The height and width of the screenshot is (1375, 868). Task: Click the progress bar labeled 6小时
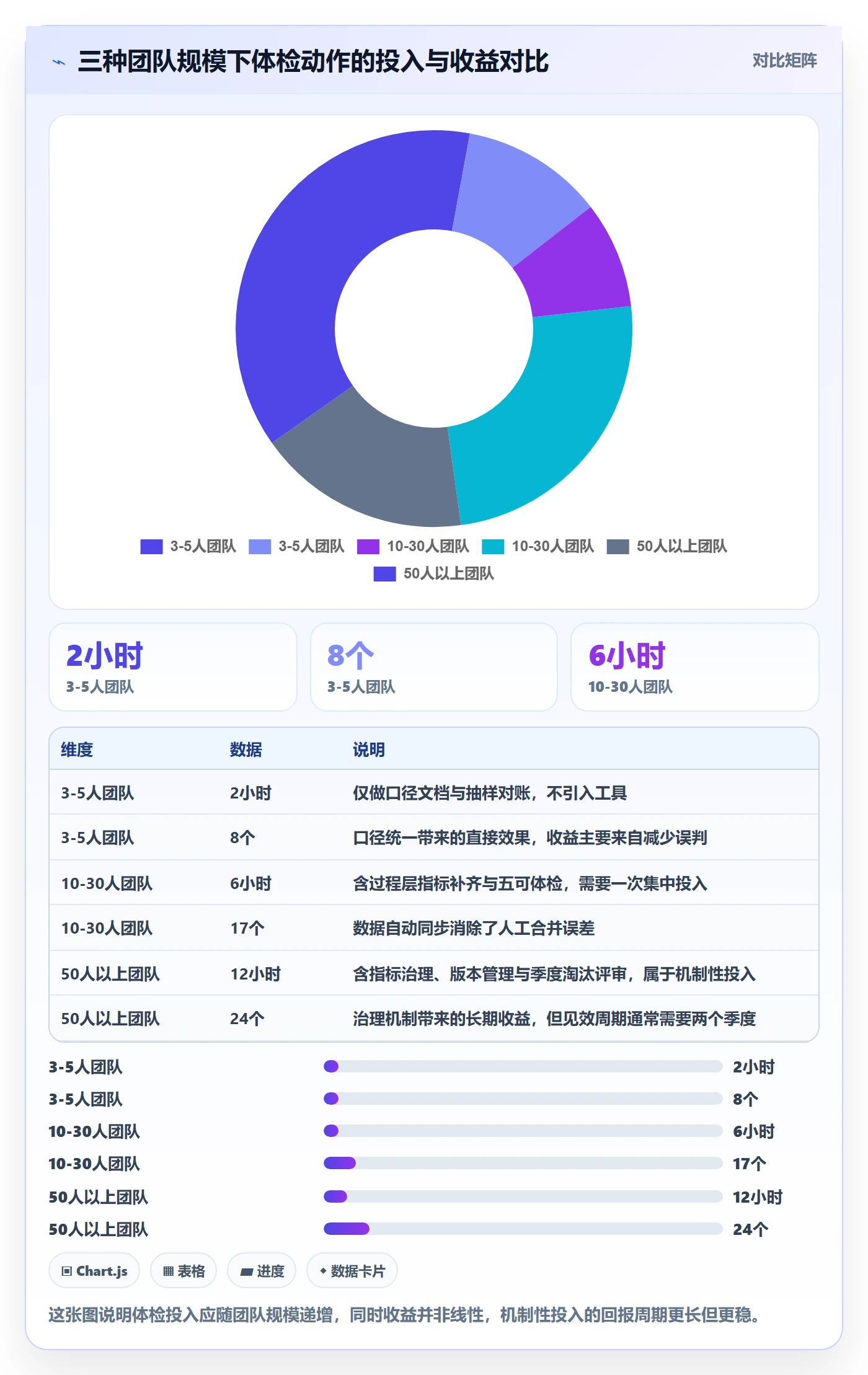pos(523,1131)
